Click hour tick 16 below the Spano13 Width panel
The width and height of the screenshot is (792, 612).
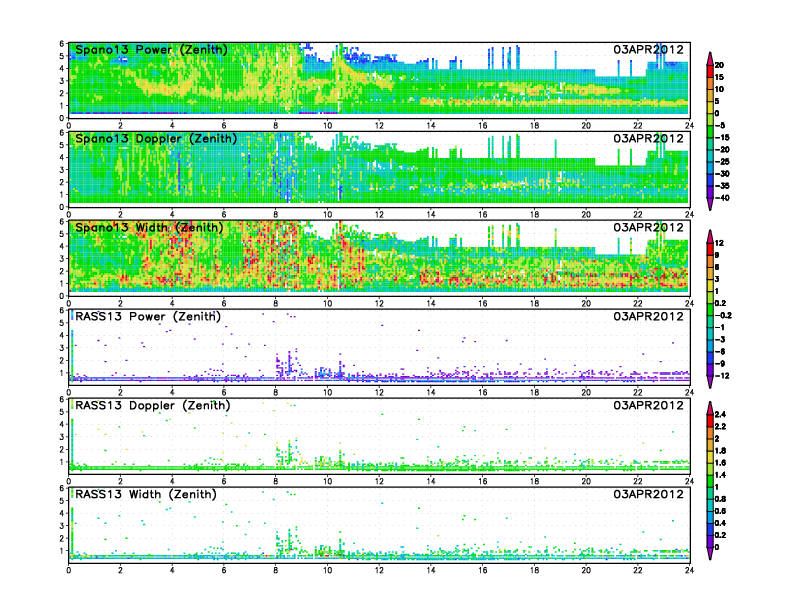click(482, 303)
